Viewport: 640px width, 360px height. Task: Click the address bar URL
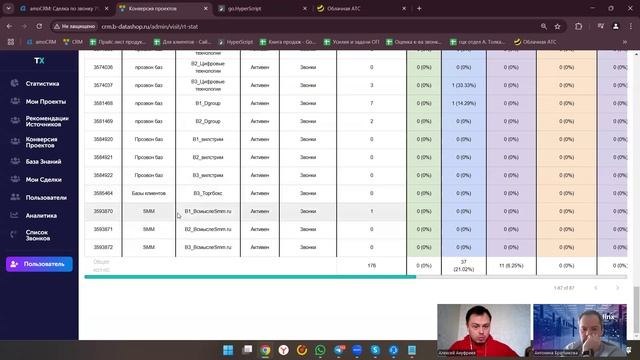(x=150, y=27)
